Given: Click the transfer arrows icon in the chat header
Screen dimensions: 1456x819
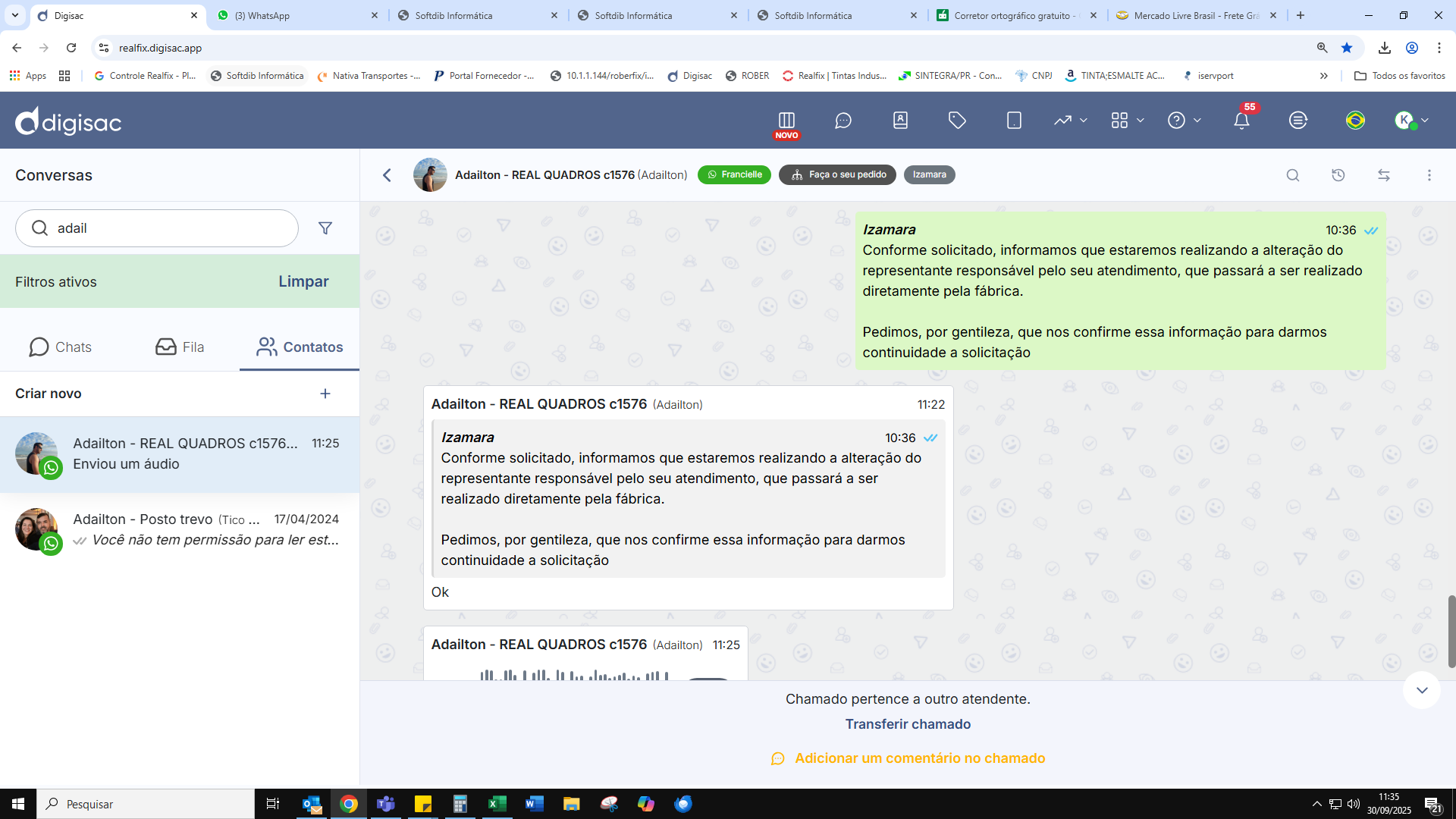Looking at the screenshot, I should point(1384,175).
